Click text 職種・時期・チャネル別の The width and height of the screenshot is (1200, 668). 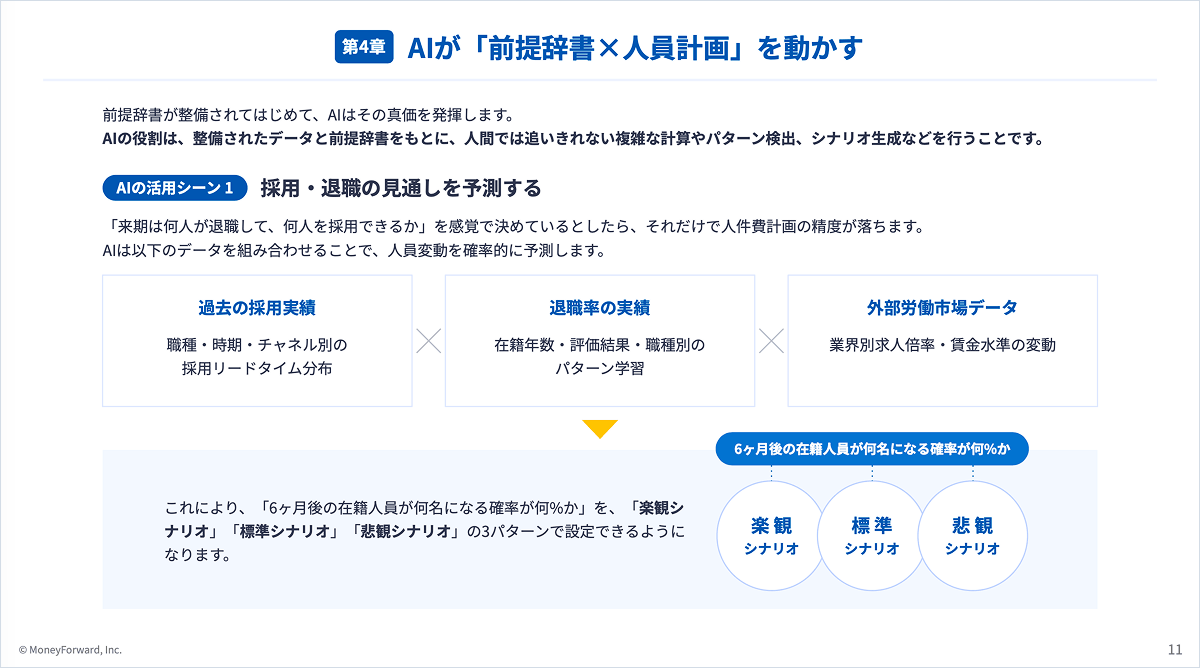pos(257,345)
